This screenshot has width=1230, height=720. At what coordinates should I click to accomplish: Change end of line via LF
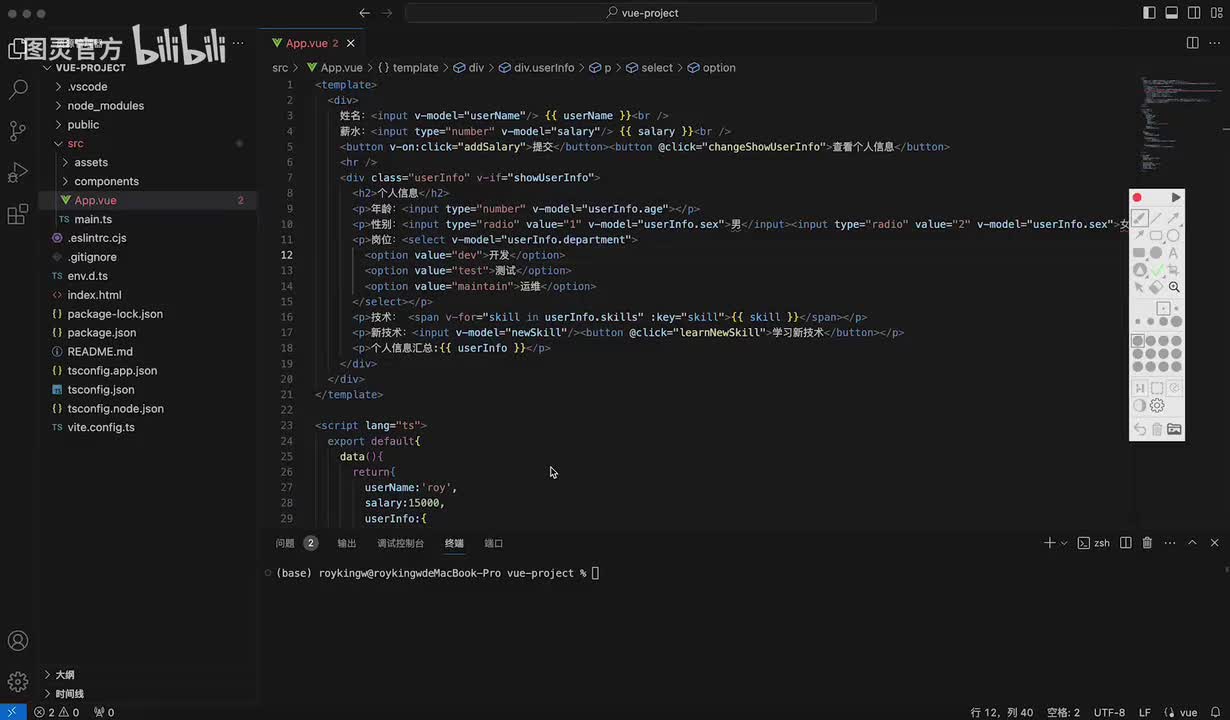1144,712
